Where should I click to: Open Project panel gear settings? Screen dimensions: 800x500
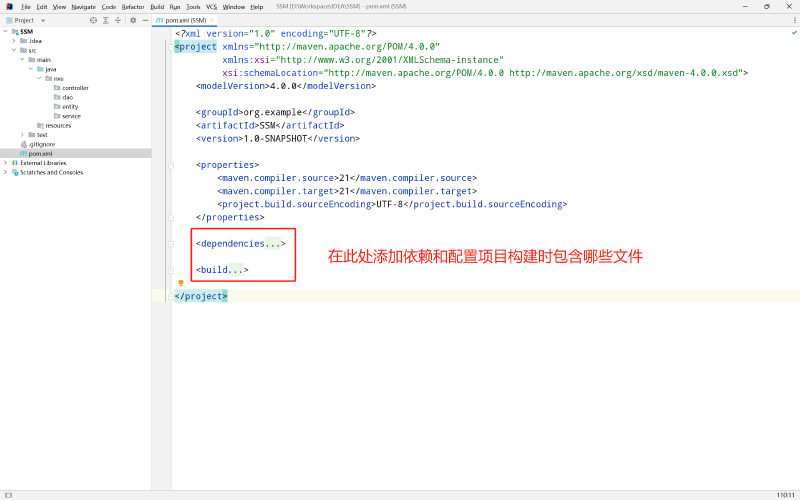tap(133, 20)
